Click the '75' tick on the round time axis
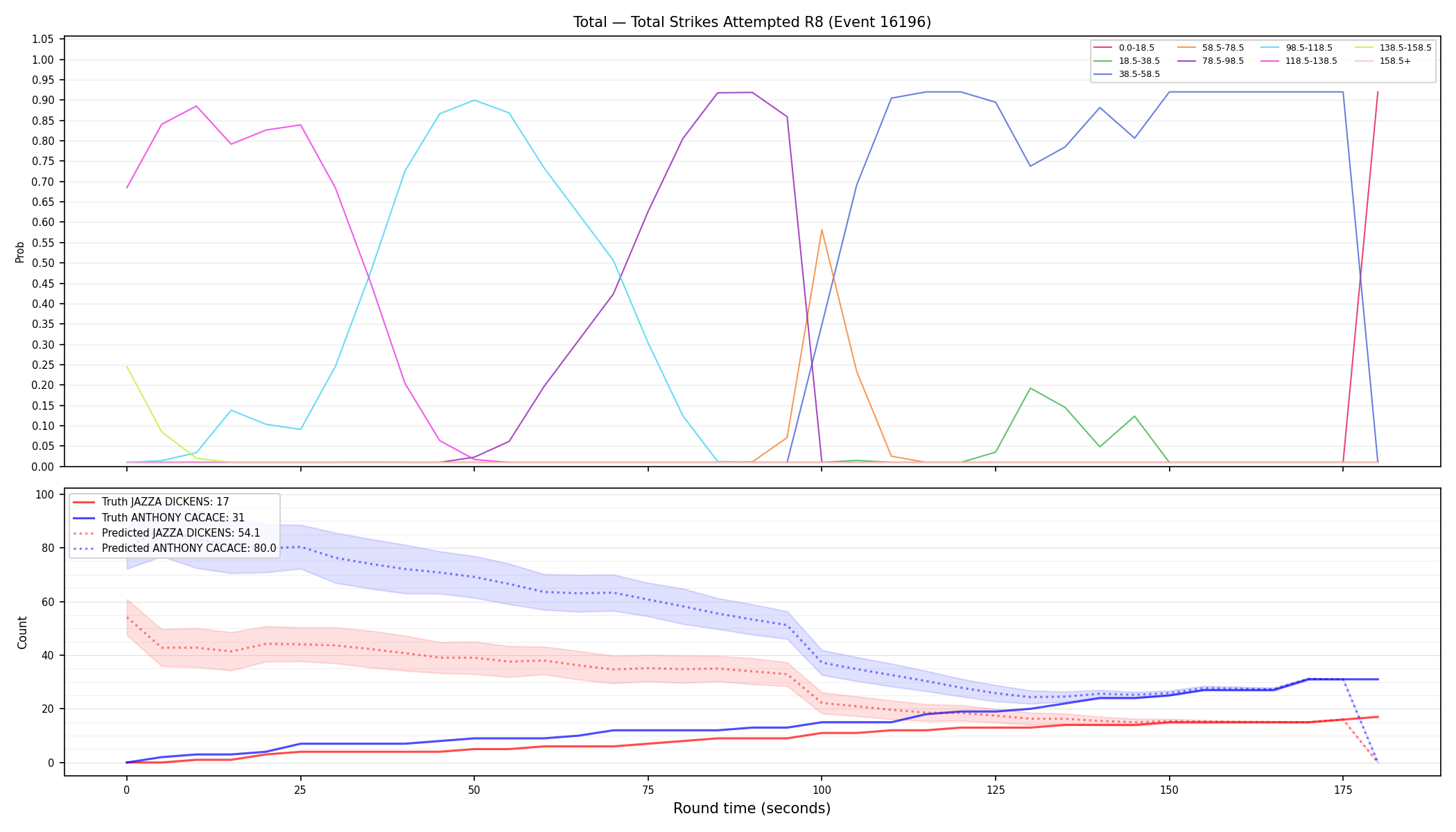Viewport: 1456px width, 832px height. (x=648, y=790)
